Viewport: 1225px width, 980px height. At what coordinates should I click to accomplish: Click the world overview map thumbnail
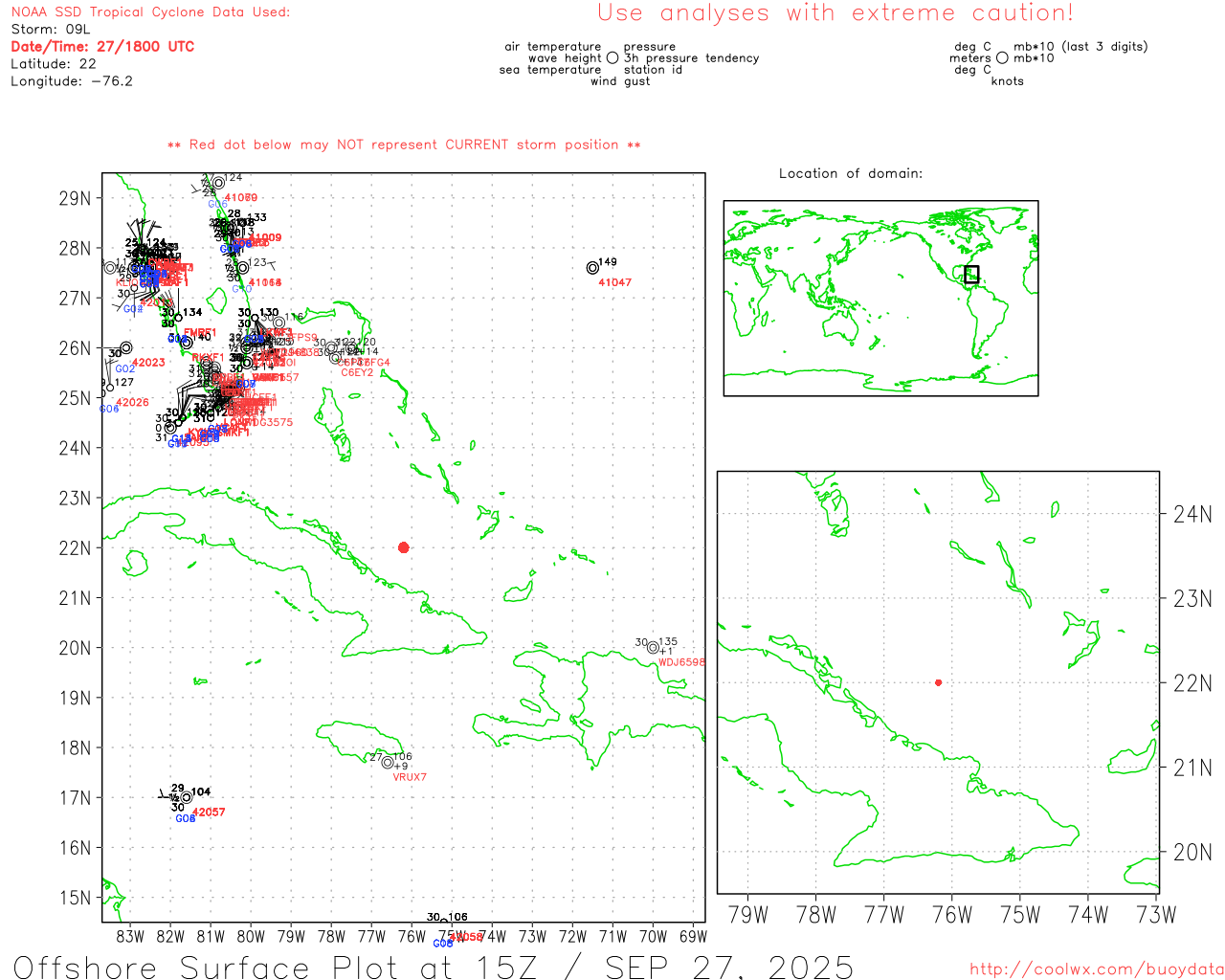880,298
